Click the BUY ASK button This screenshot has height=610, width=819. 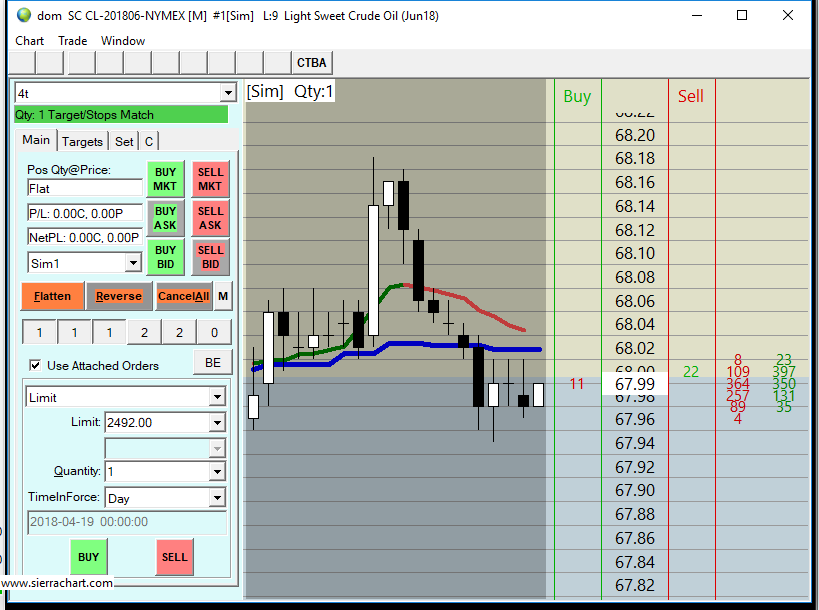click(165, 218)
